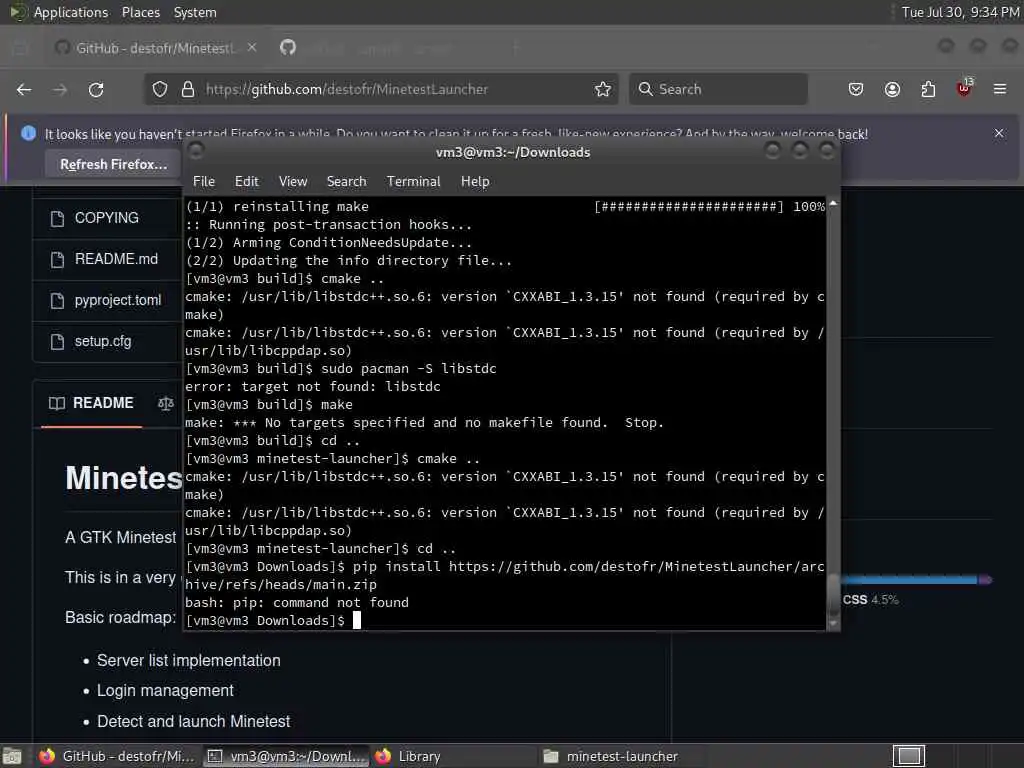Click the 'Server list implementation' bullet text
The width and height of the screenshot is (1024, 768).
click(x=189, y=661)
